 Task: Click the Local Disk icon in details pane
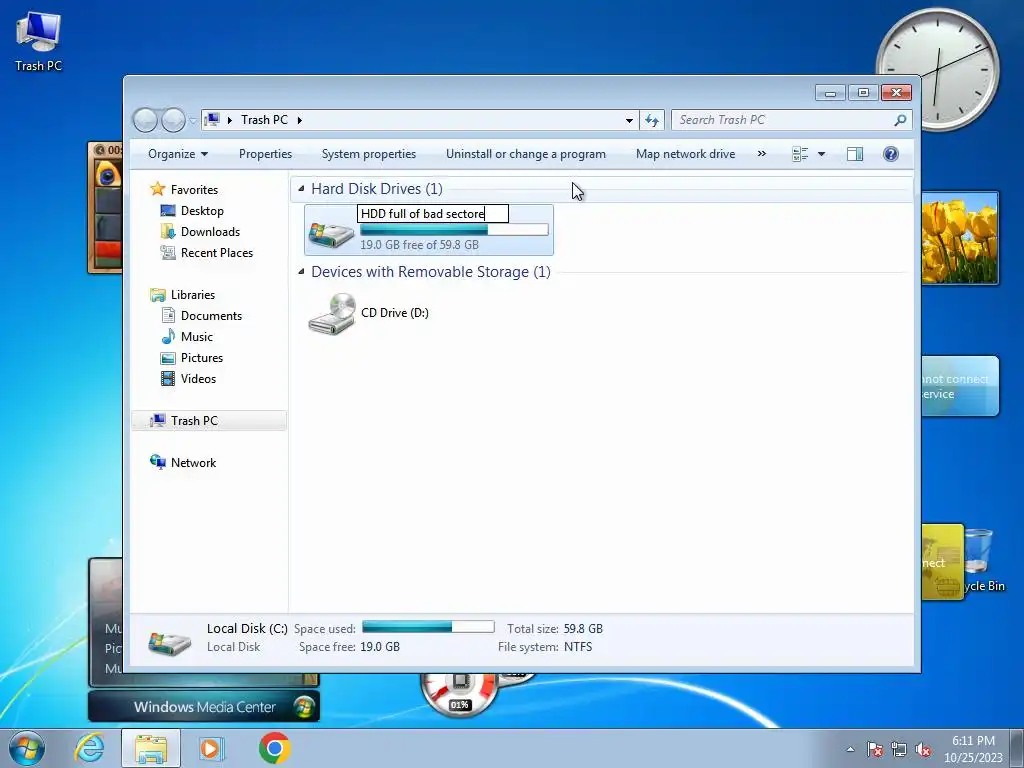tap(169, 641)
